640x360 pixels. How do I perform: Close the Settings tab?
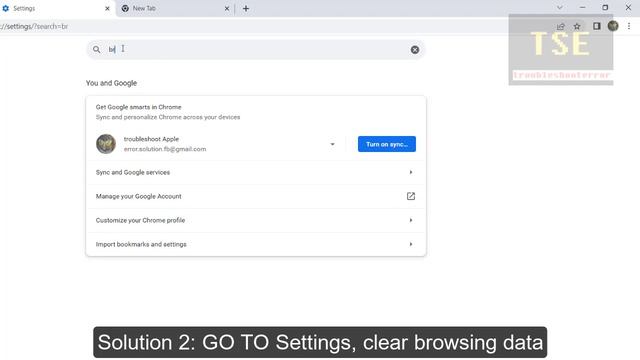[107, 8]
